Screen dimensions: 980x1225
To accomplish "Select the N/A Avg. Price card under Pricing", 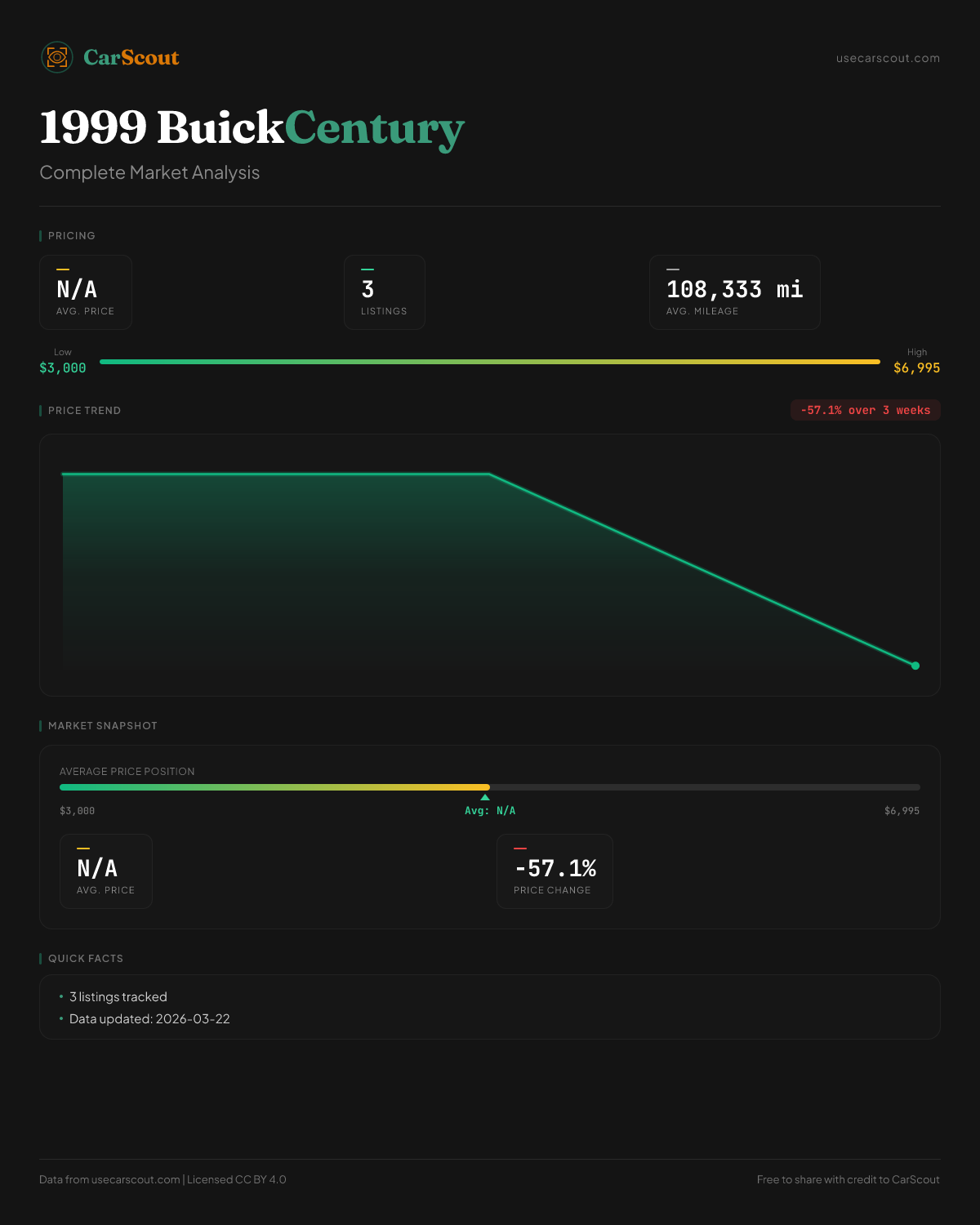I will coord(86,292).
